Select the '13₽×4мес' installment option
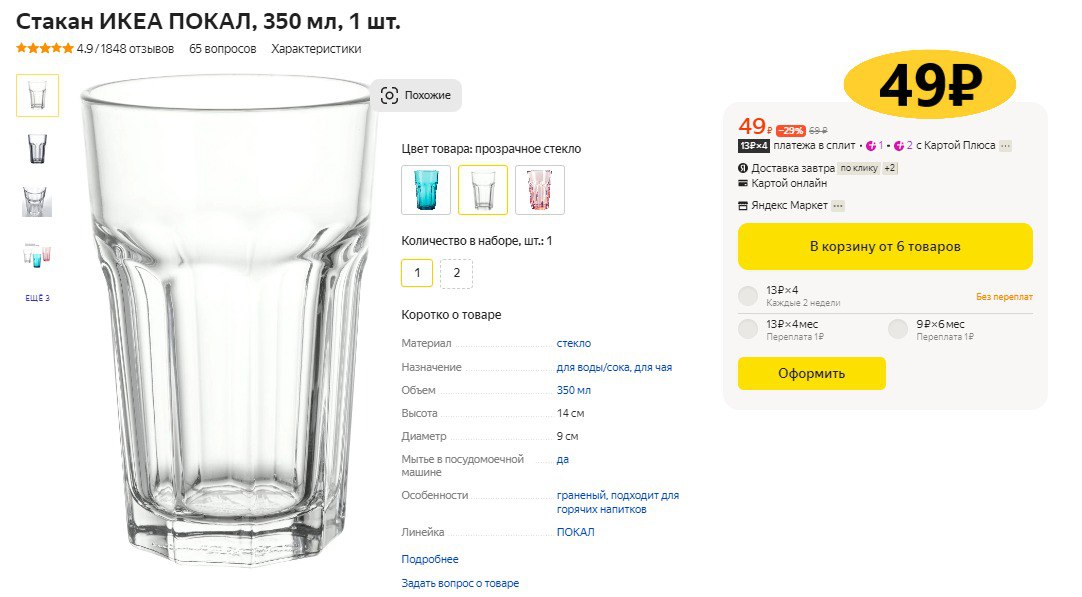 click(748, 330)
